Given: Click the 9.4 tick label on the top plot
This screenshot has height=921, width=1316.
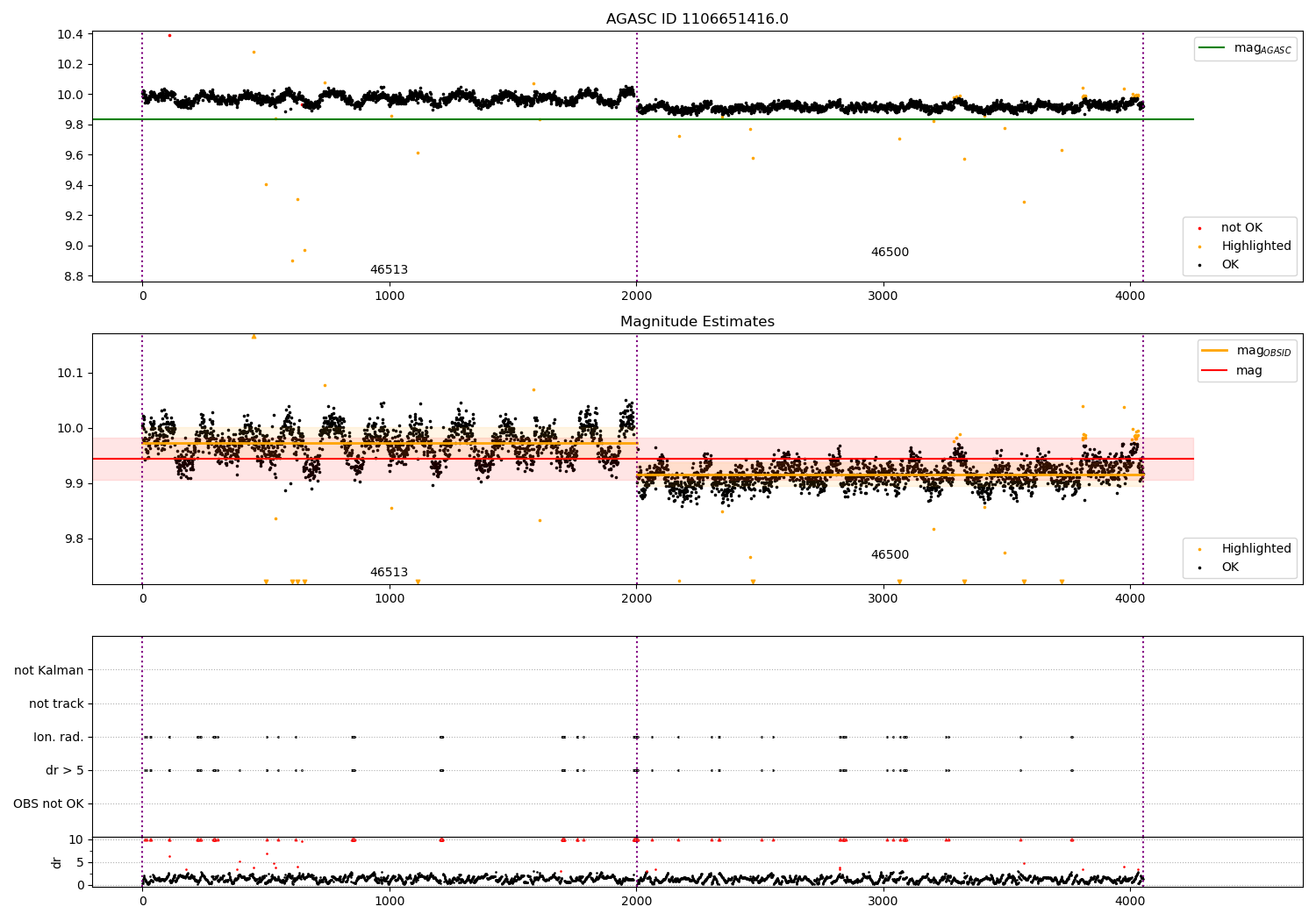Looking at the screenshot, I should click(x=74, y=186).
